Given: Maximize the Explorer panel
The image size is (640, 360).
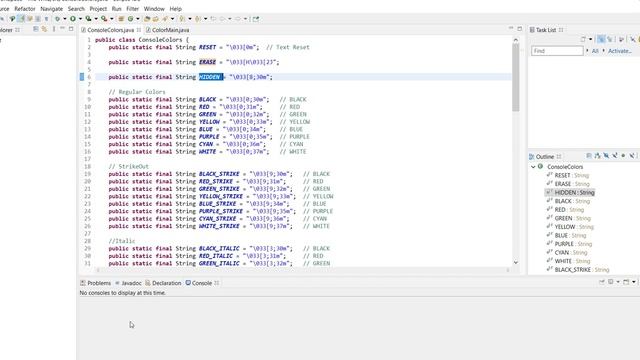Looking at the screenshot, I should click(x=71, y=29).
